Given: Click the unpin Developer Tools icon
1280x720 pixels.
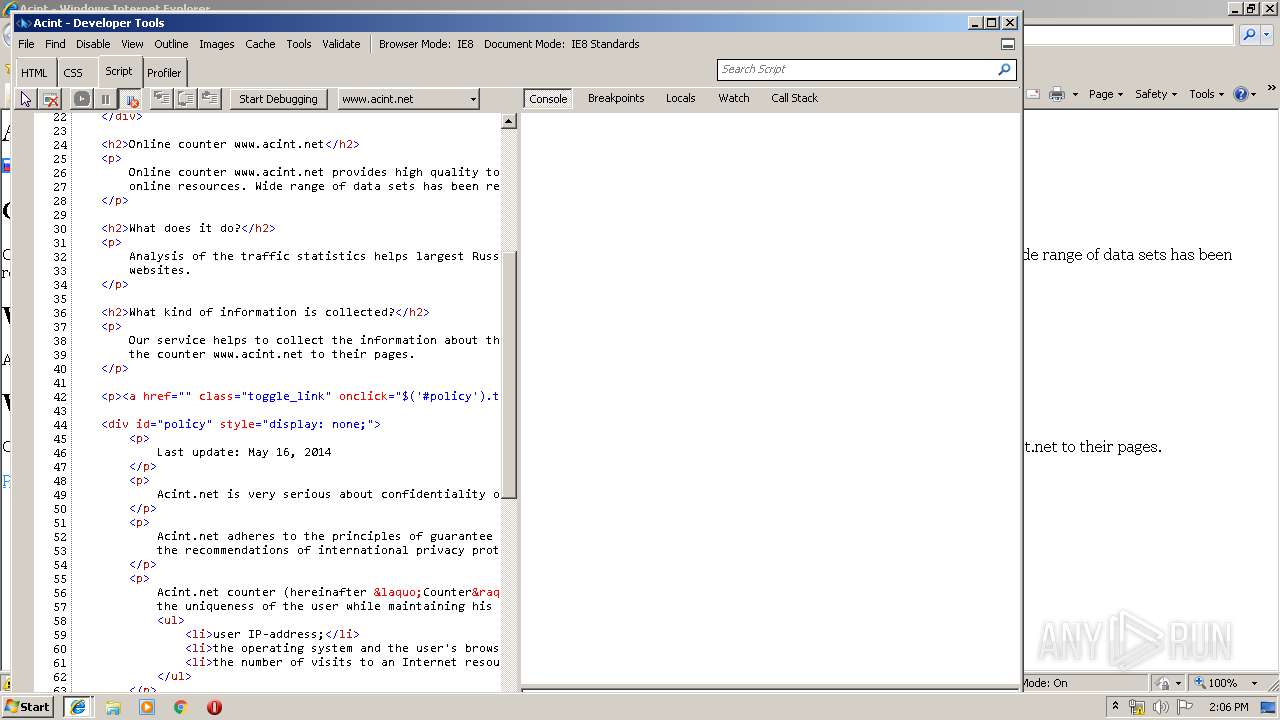Looking at the screenshot, I should pos(1008,44).
